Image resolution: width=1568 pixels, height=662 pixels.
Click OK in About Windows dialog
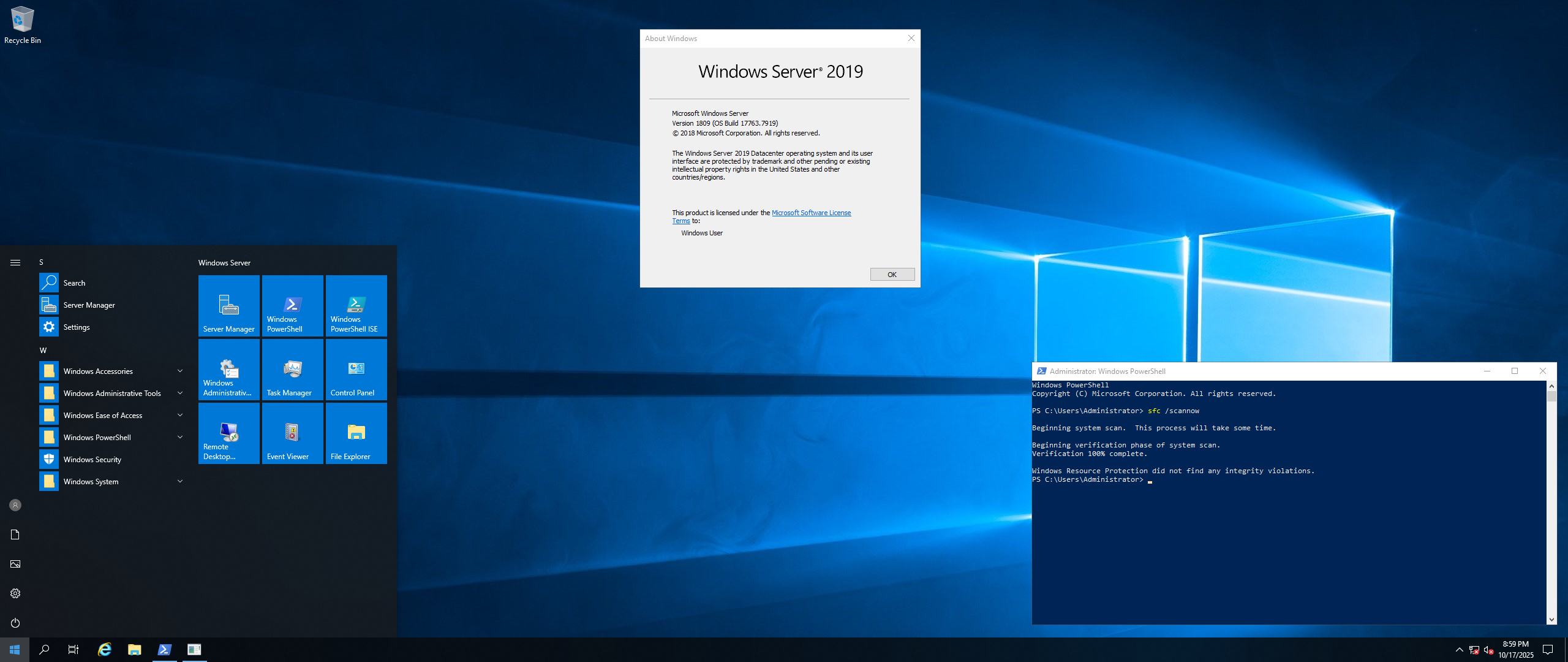tap(892, 275)
